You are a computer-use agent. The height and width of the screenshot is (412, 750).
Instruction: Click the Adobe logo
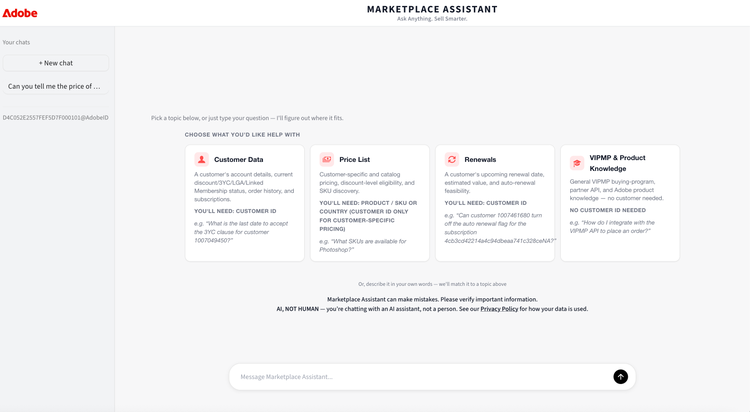click(x=20, y=13)
